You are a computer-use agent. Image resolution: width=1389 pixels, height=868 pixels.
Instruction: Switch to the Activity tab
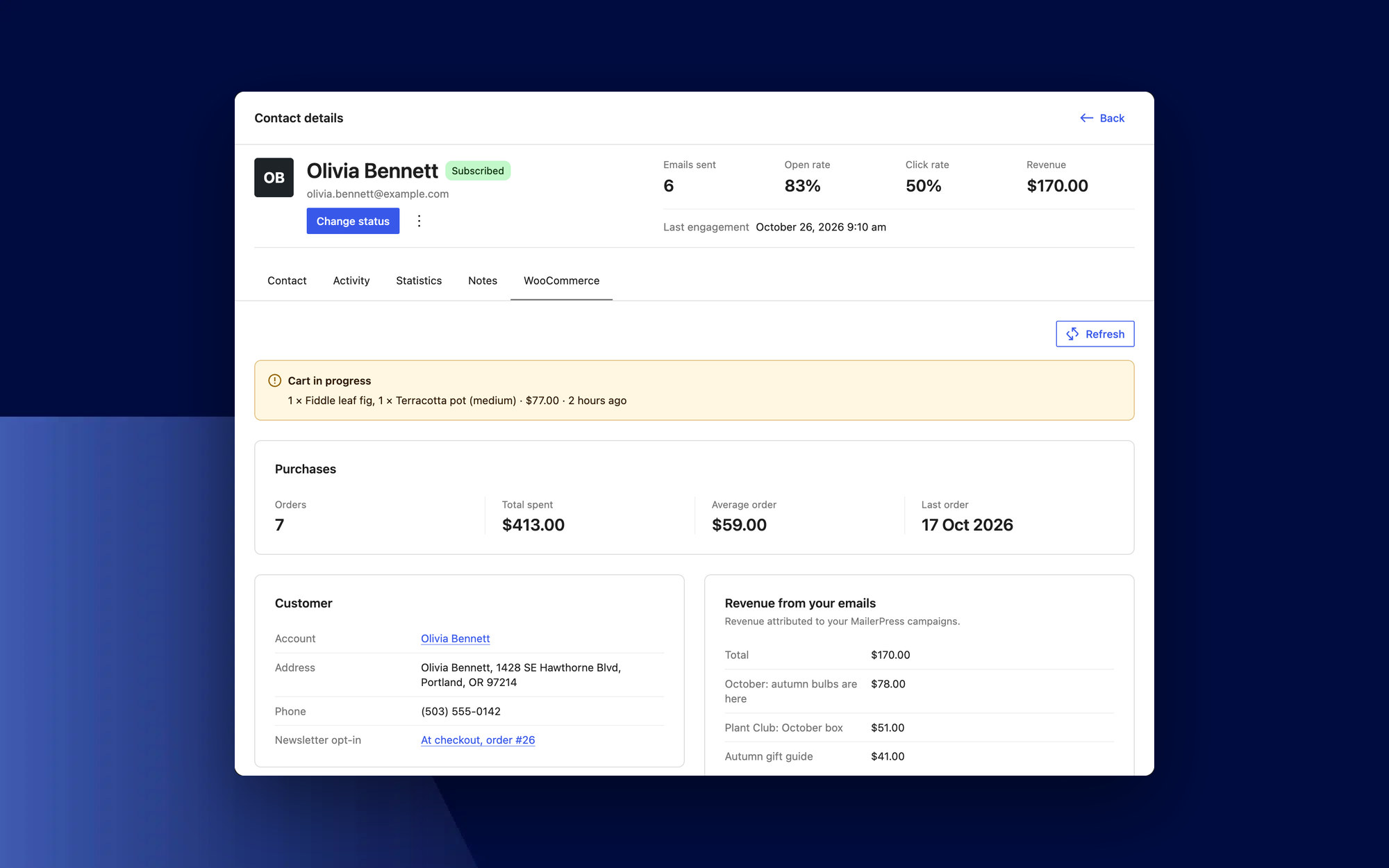coord(351,281)
